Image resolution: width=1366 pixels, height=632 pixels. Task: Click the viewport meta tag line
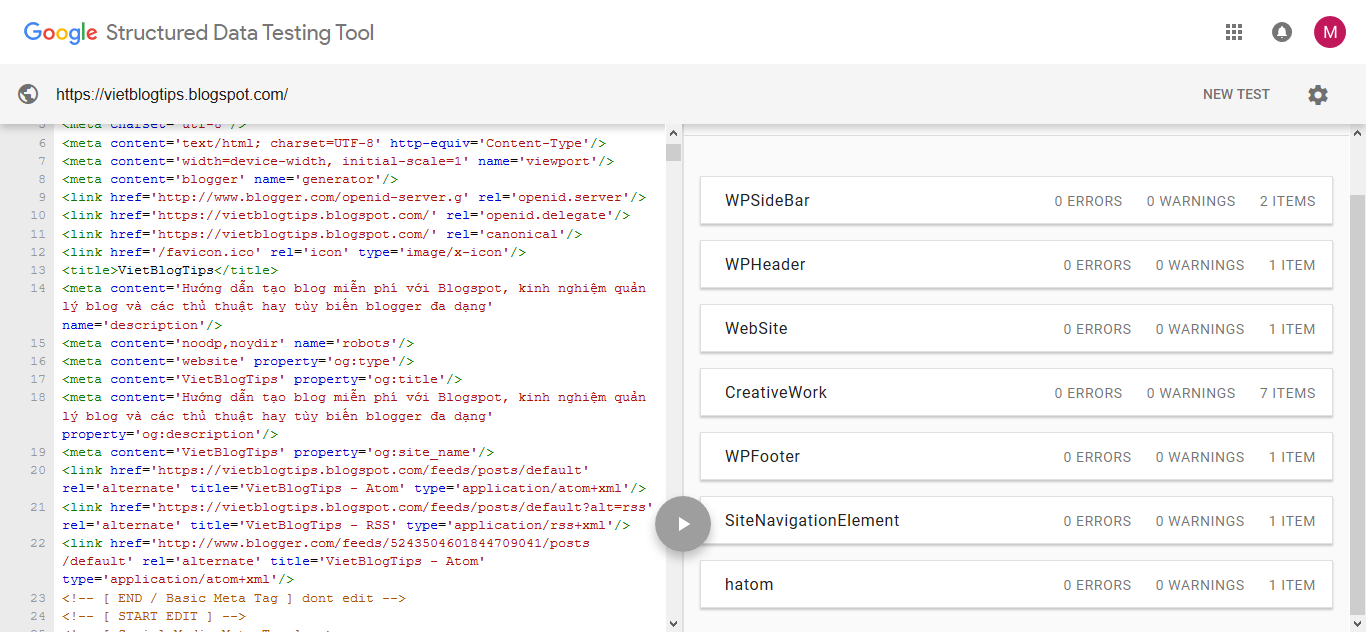point(338,161)
